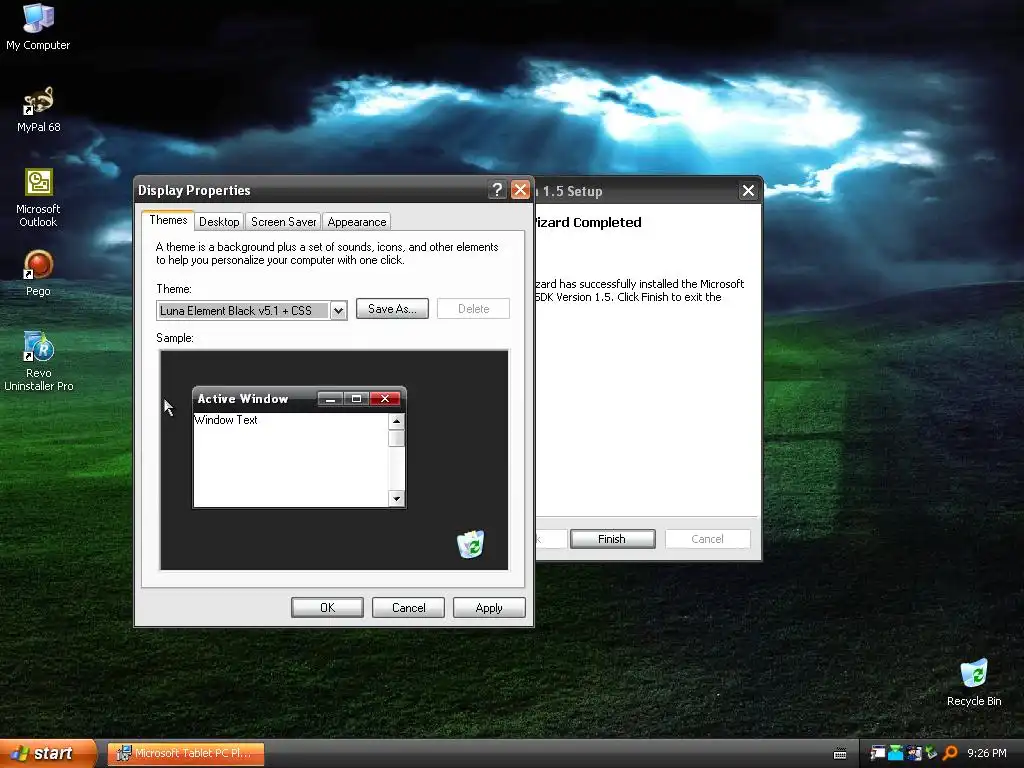Image resolution: width=1024 pixels, height=768 pixels.
Task: Click the 'Theme:' label
Action: tap(174, 289)
